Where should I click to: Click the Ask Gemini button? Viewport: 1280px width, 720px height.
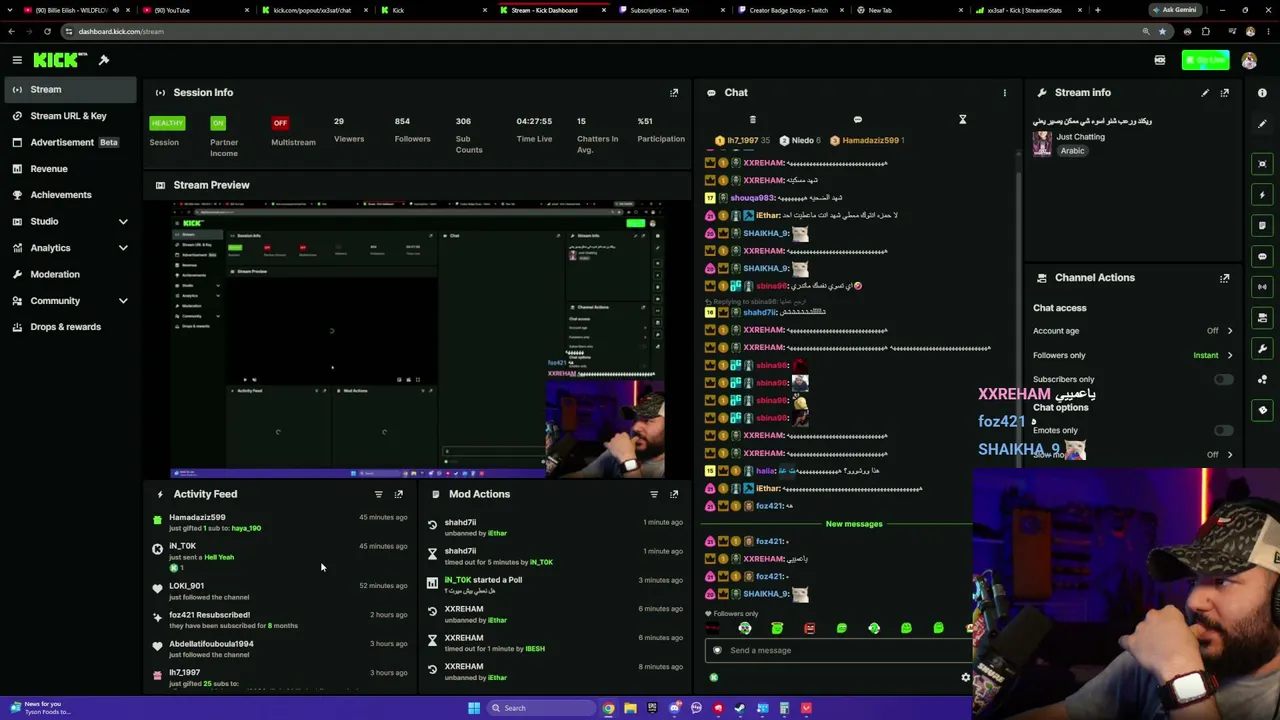click(x=1174, y=10)
